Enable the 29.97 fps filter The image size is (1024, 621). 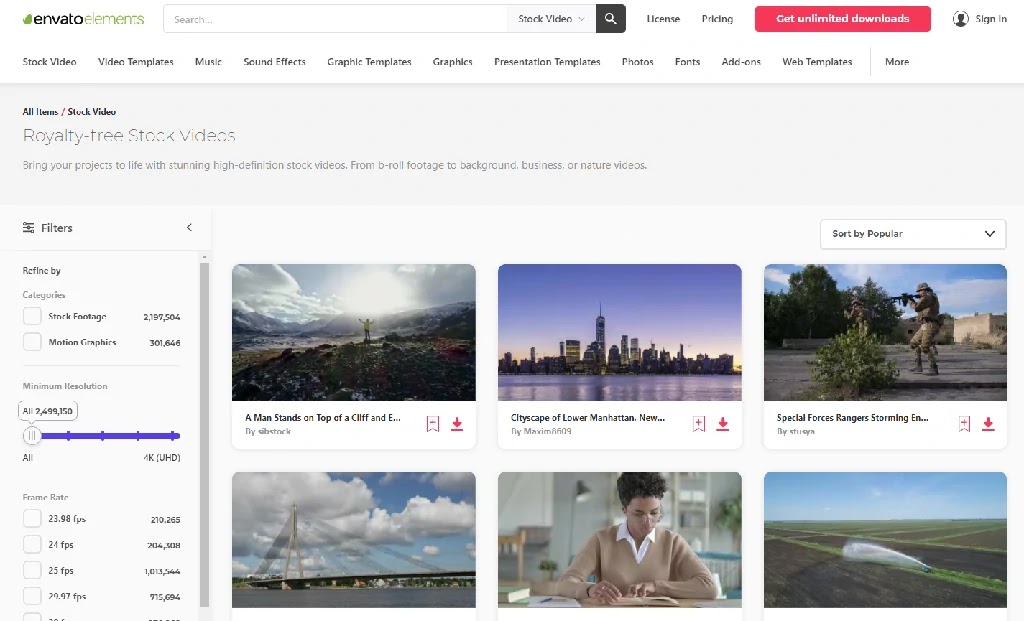click(x=32, y=596)
